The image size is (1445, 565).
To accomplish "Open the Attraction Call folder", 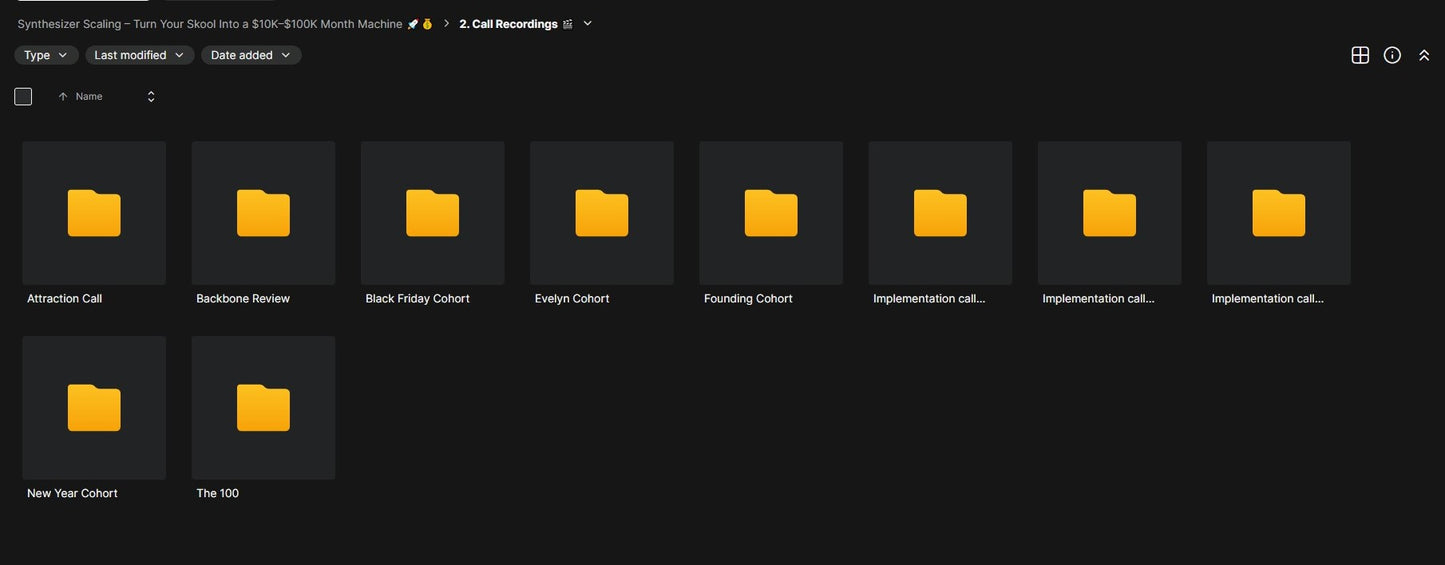I will (94, 213).
